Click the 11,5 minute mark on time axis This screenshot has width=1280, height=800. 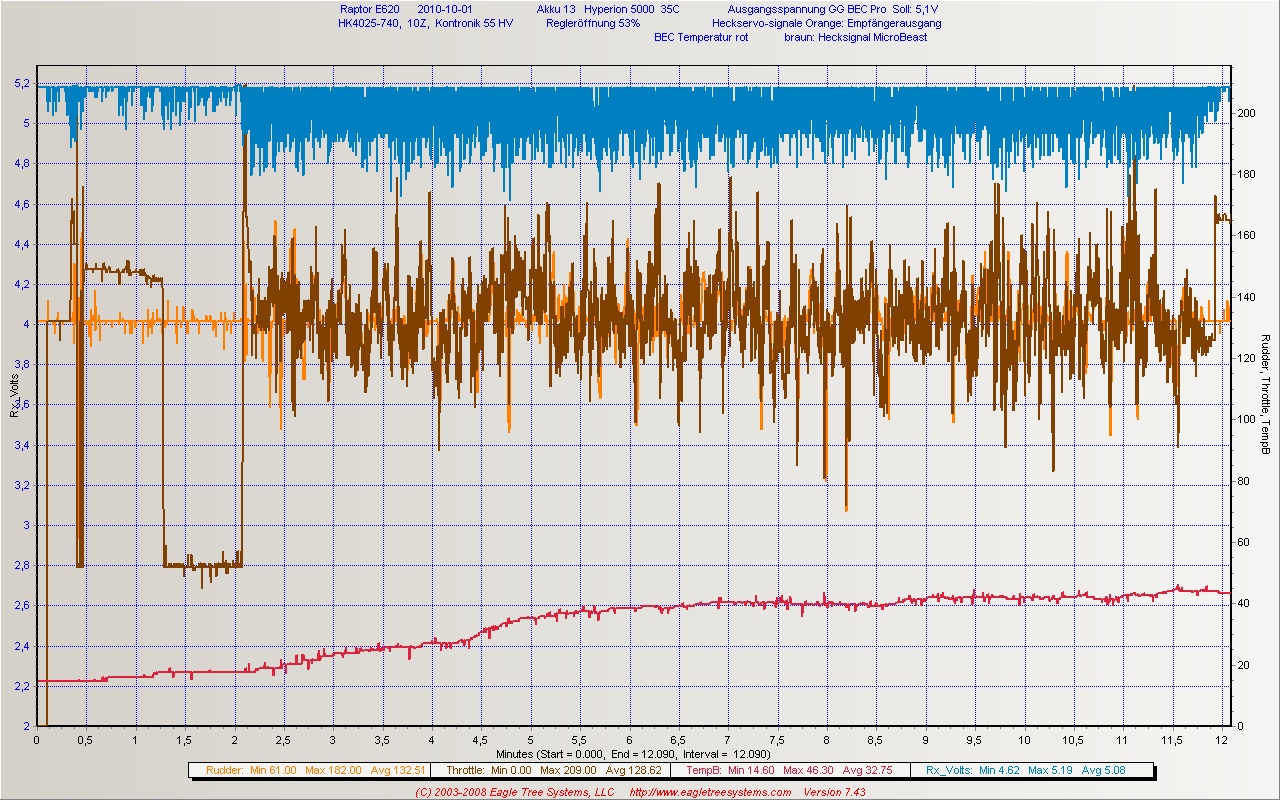(x=1172, y=740)
